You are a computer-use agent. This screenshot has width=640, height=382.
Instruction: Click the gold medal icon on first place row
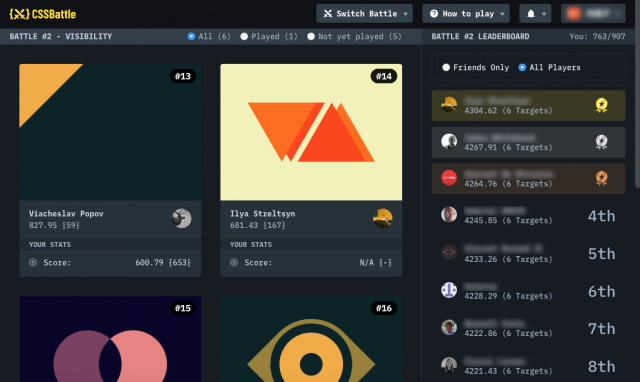601,105
